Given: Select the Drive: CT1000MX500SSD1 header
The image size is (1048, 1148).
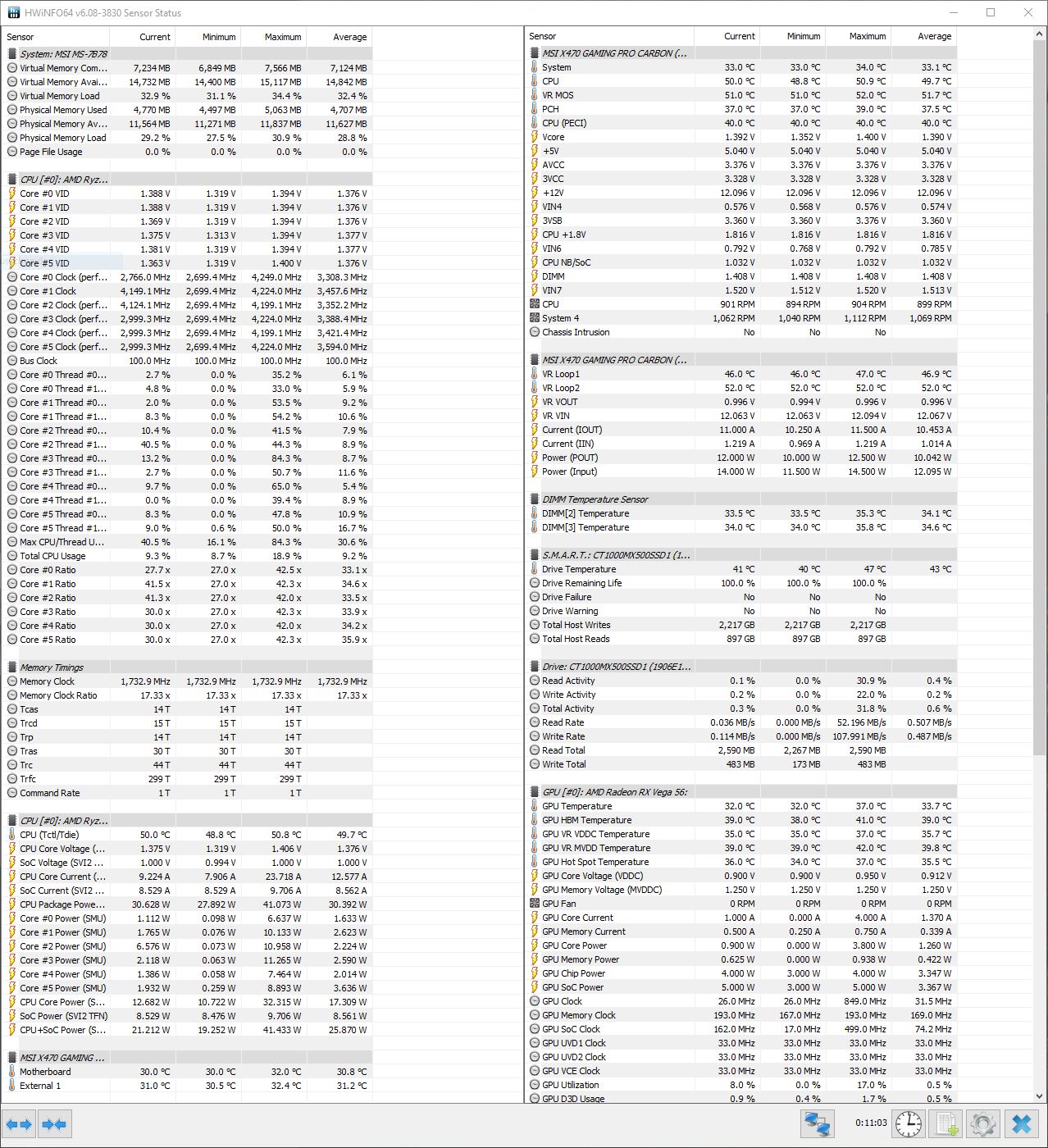Looking at the screenshot, I should [742, 667].
